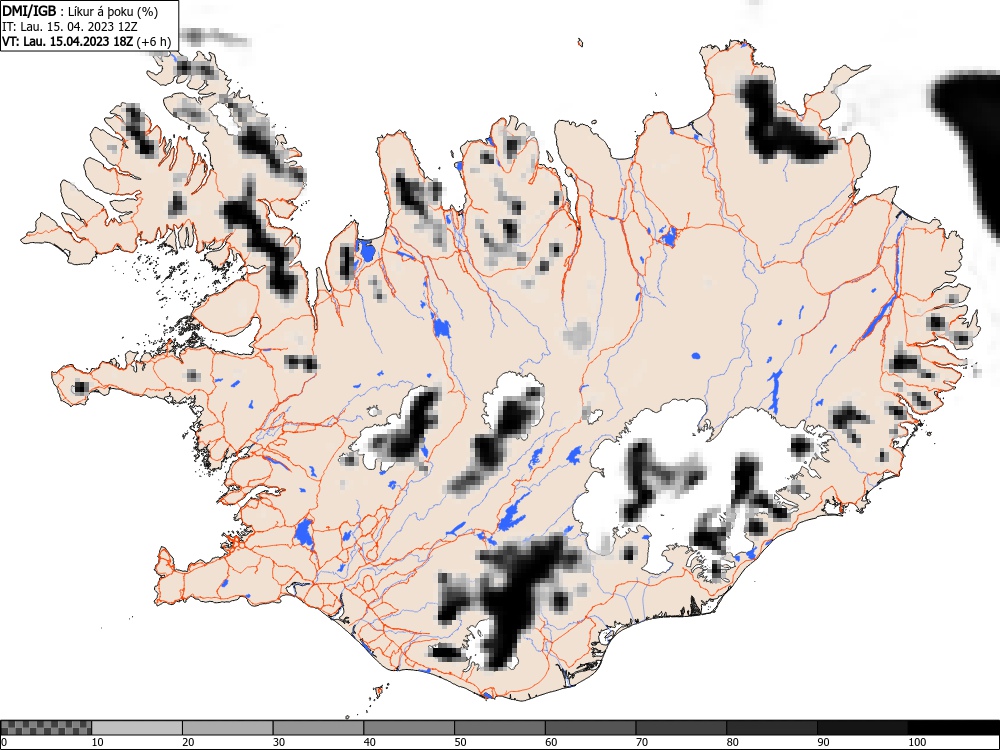Viewport: 1000px width, 750px height.
Task: Click the checkered 0–10 legend swatch
Action: pyautogui.click(x=46, y=728)
